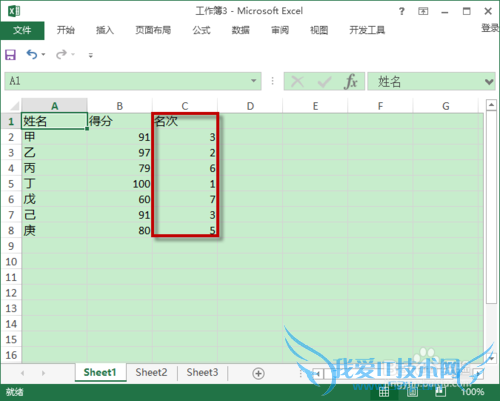Image resolution: width=500 pixels, height=401 pixels.
Task: Click the 就绪 Ready status indicator
Action: pyautogui.click(x=15, y=392)
